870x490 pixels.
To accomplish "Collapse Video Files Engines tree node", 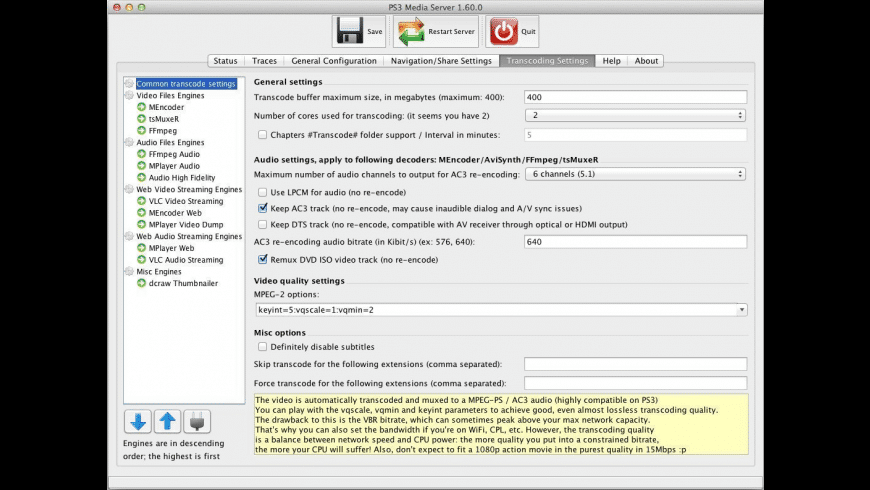I will tap(129, 95).
